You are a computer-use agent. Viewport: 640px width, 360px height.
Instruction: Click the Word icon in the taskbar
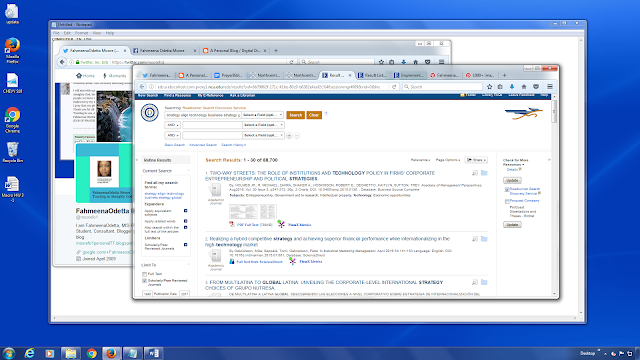pyautogui.click(x=153, y=353)
